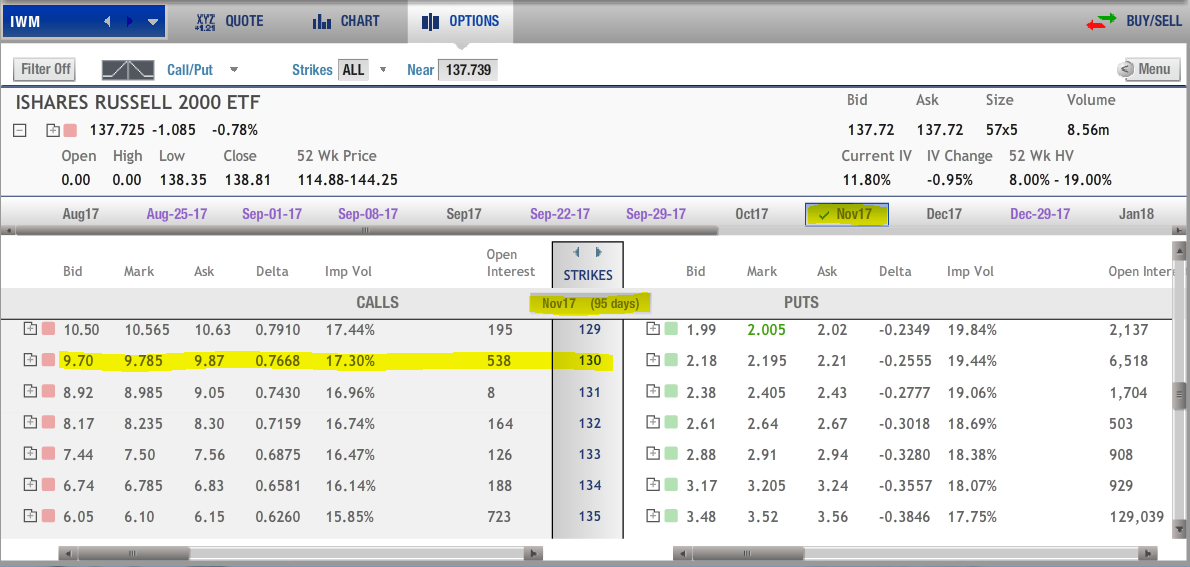
Task: Collapse the underlying row with the minus icon
Action: pos(20,130)
